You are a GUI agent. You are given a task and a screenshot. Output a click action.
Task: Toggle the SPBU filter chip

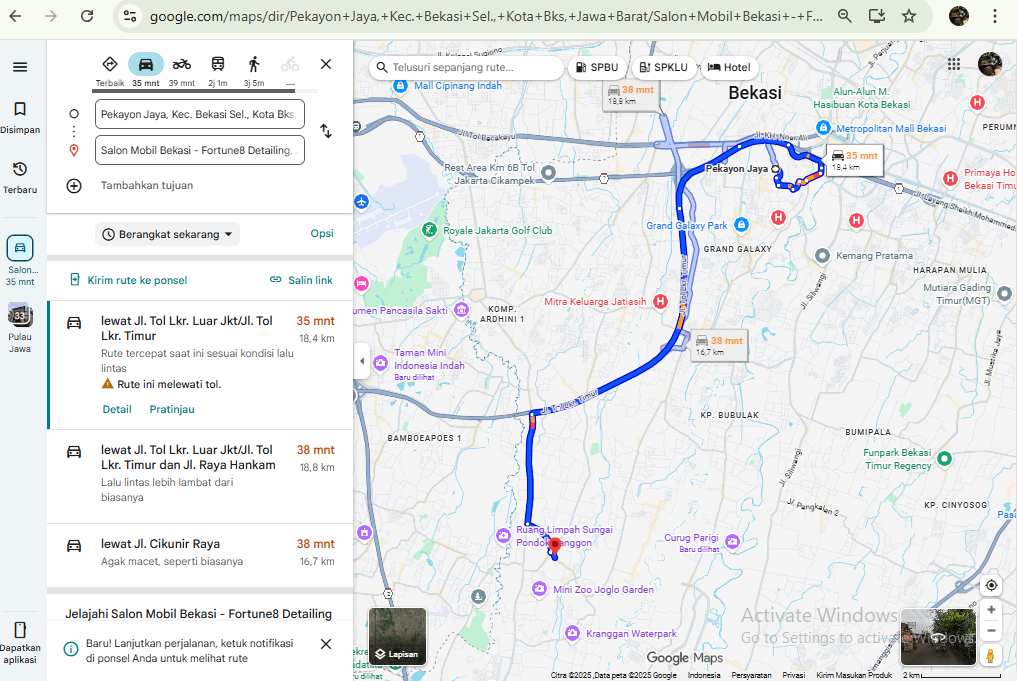tap(598, 67)
